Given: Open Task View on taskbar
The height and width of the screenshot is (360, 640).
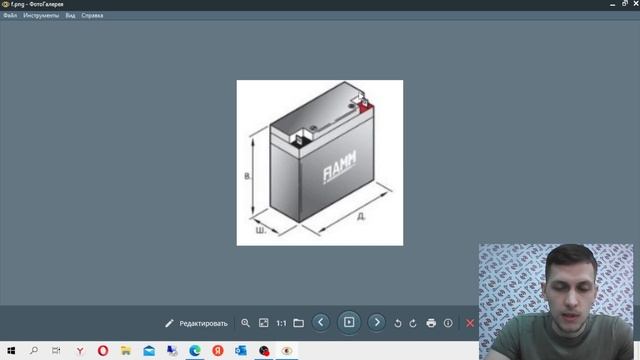Looking at the screenshot, I should 56,351.
